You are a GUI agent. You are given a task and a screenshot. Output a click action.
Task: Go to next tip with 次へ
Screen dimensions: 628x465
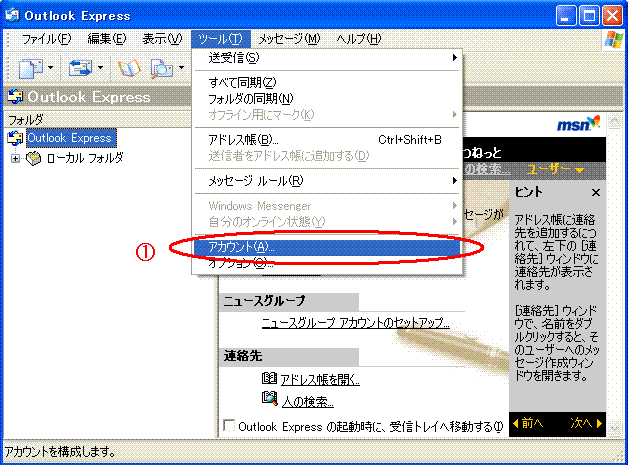pos(587,423)
